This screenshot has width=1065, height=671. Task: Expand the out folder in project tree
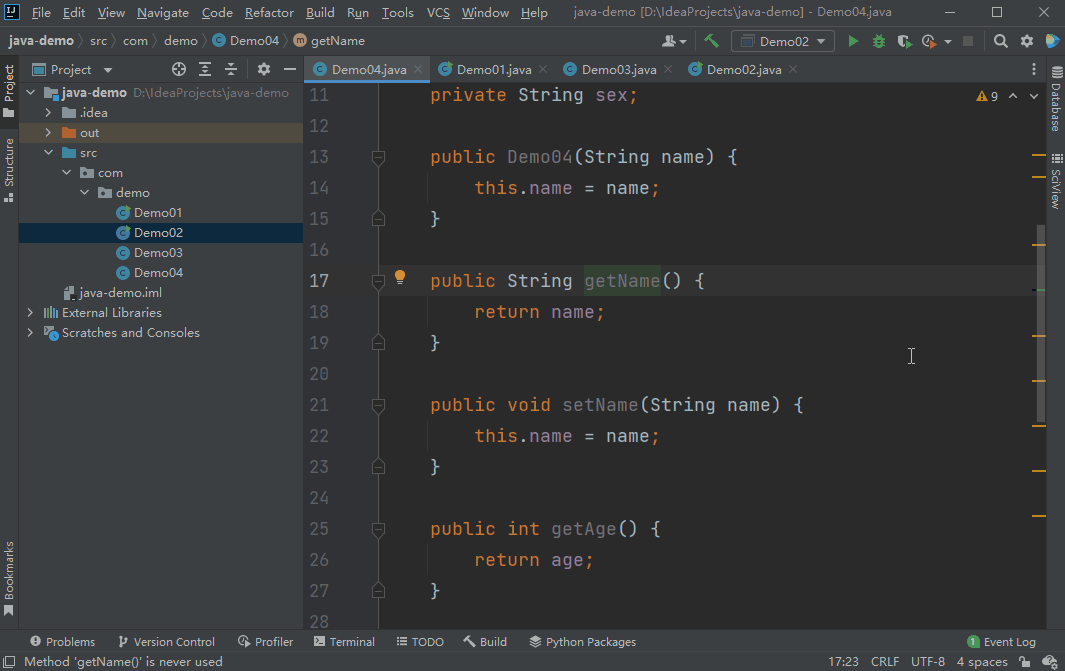click(48, 133)
